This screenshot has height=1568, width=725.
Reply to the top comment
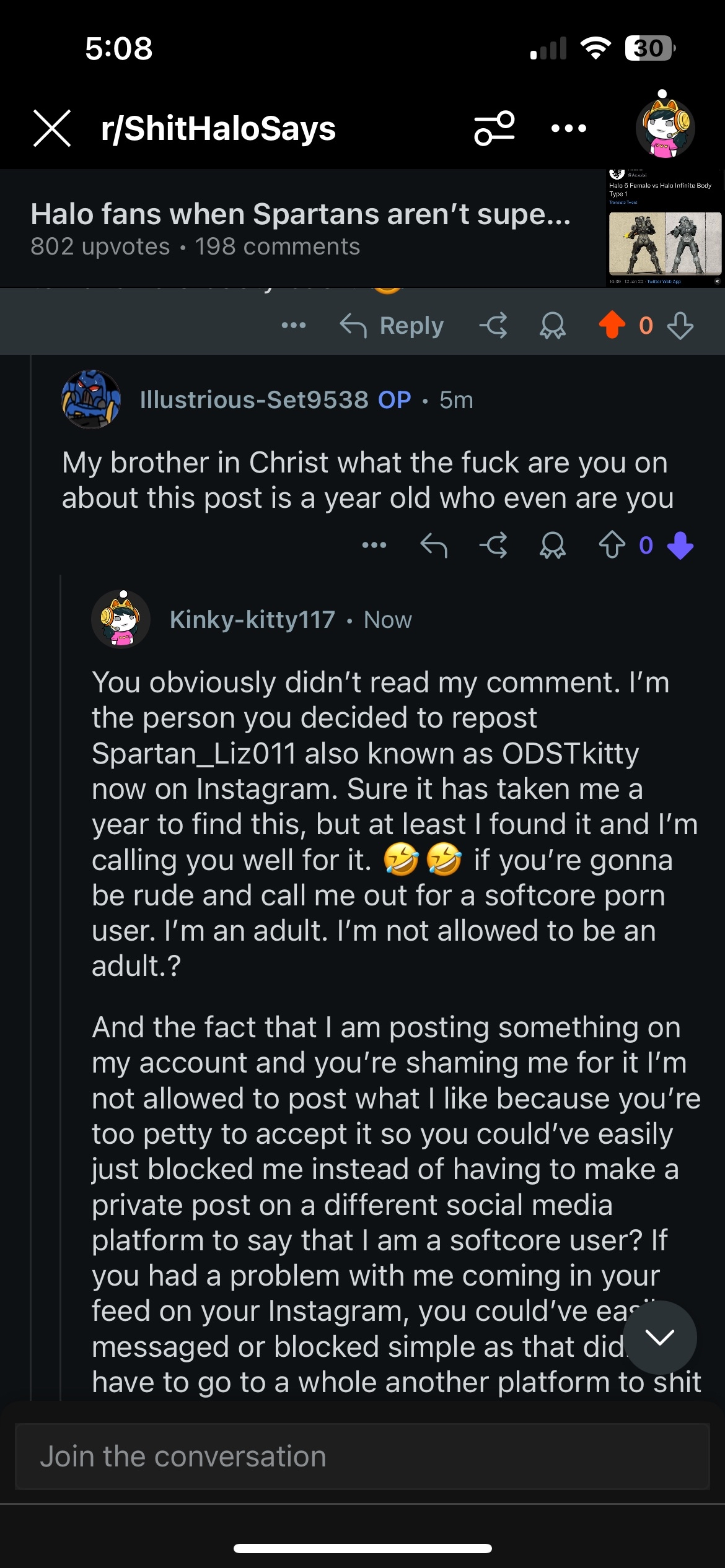click(x=392, y=325)
